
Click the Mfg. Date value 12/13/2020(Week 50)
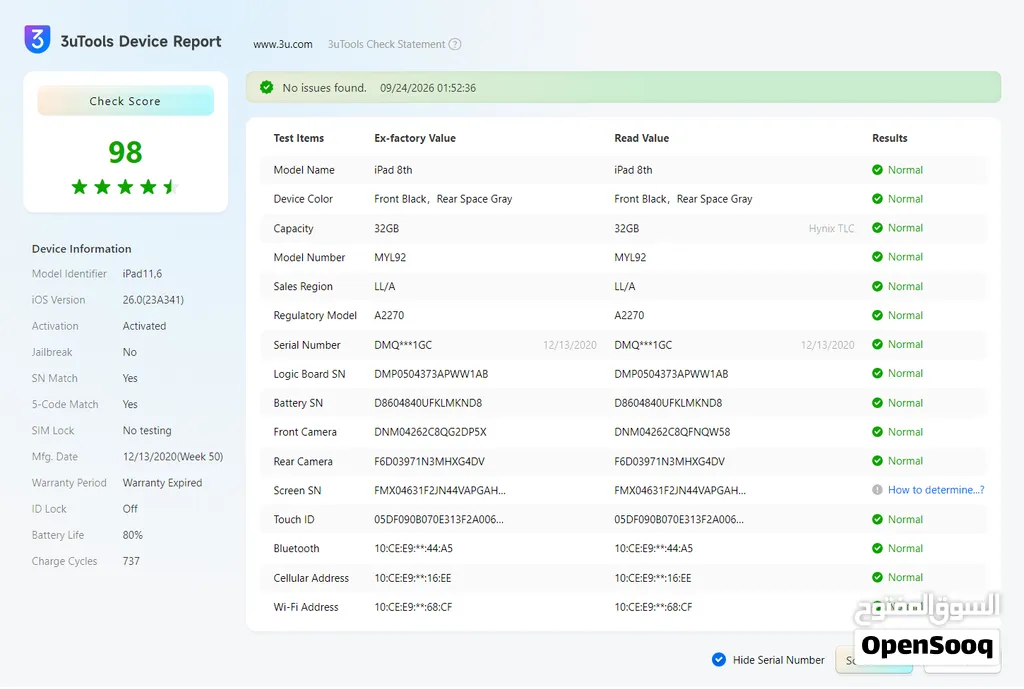(x=173, y=457)
